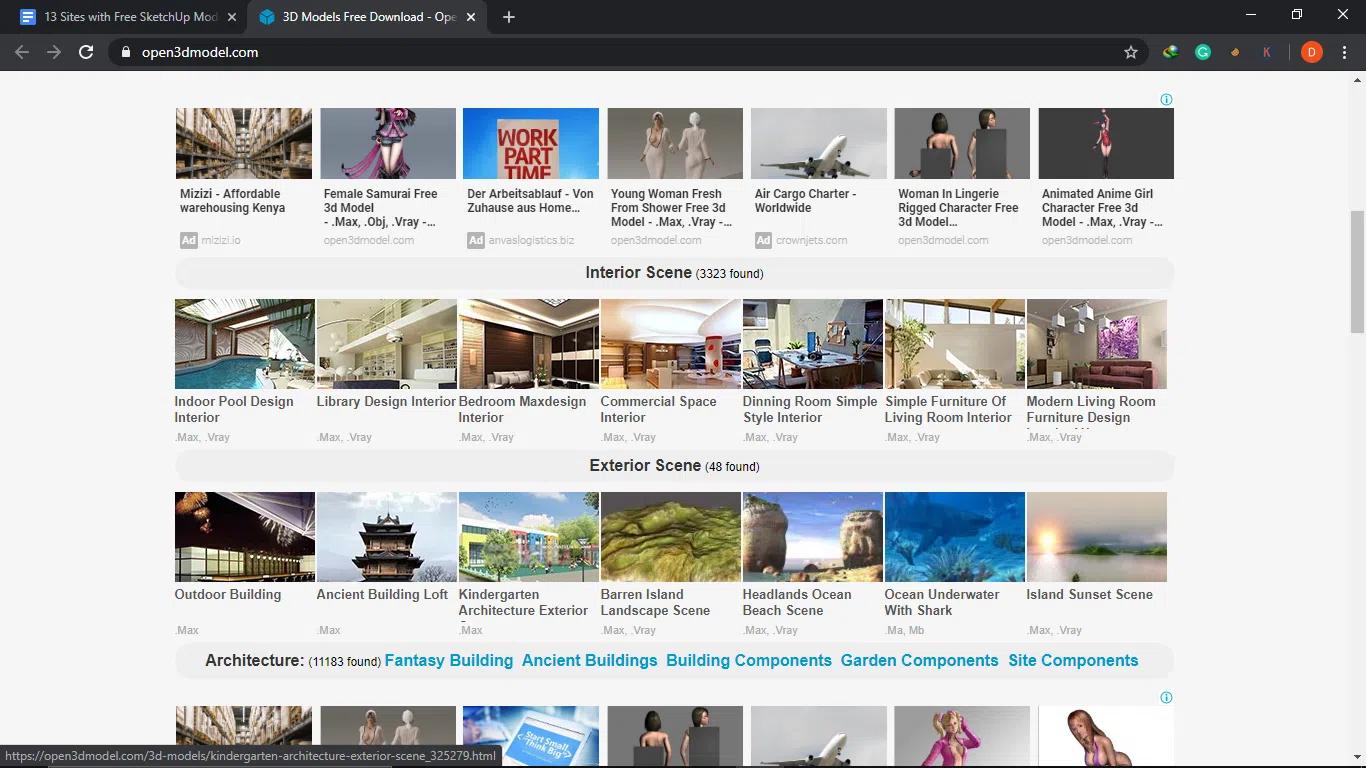
Task: Click the back navigation arrow
Action: pos(21,52)
